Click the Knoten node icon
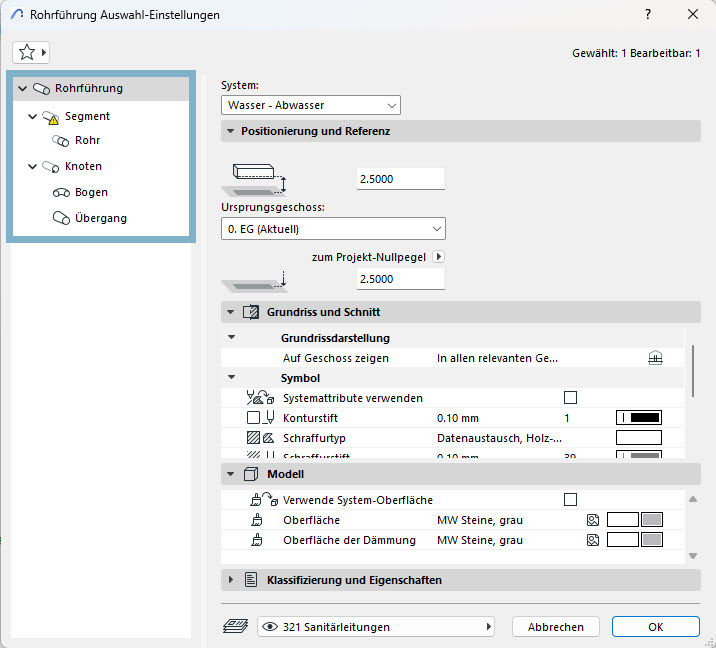The width and height of the screenshot is (716, 648). pos(51,167)
